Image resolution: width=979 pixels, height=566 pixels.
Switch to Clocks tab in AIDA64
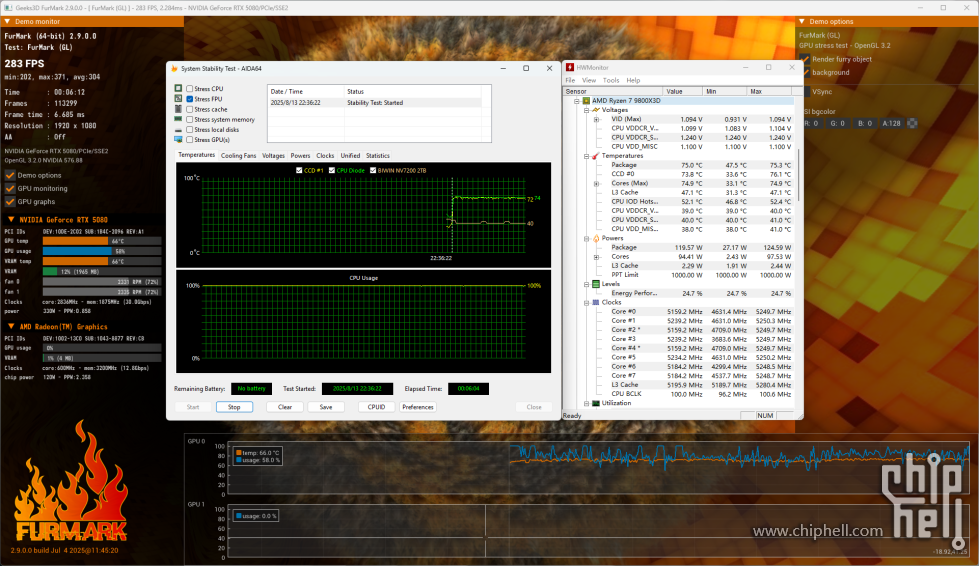pos(325,155)
